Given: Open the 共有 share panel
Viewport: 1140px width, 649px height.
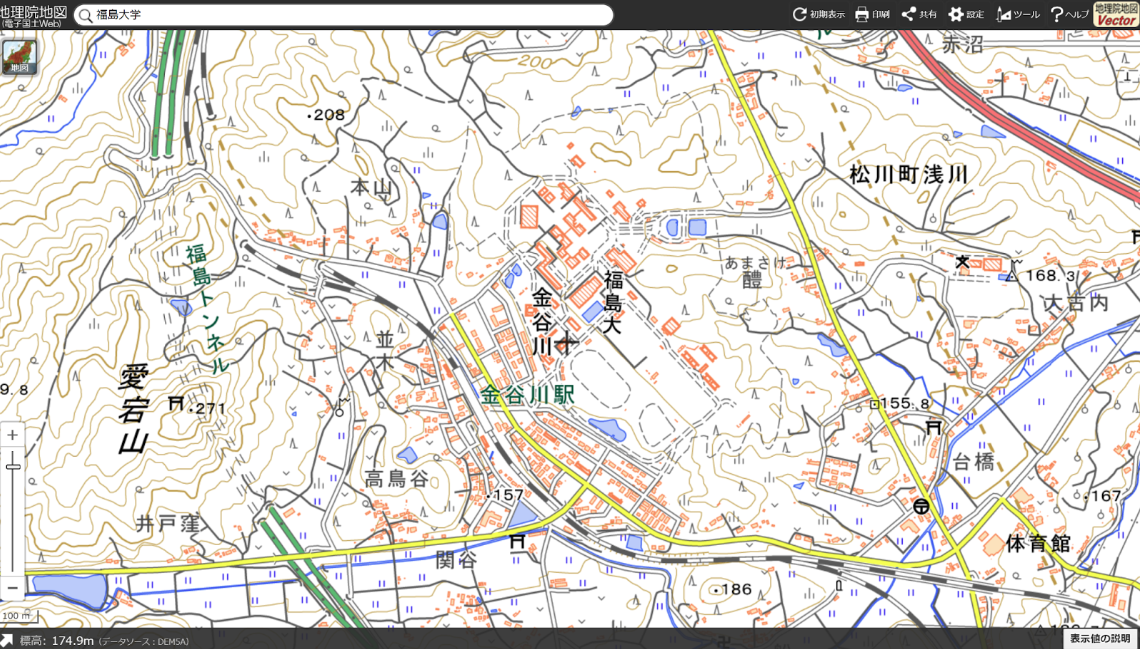Looking at the screenshot, I should [x=918, y=14].
